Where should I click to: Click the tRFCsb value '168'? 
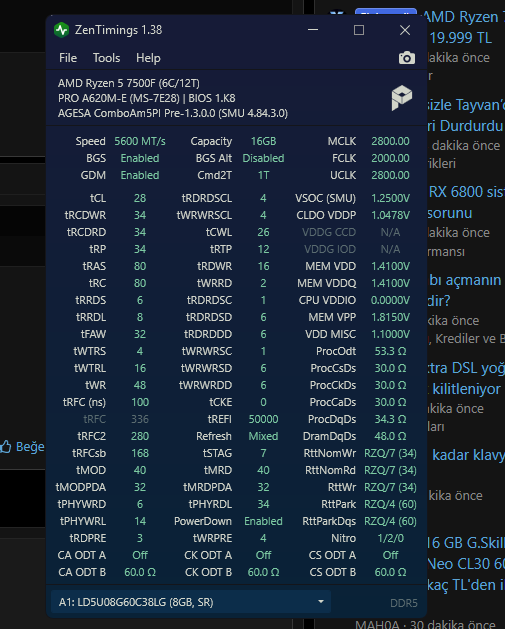[140, 453]
